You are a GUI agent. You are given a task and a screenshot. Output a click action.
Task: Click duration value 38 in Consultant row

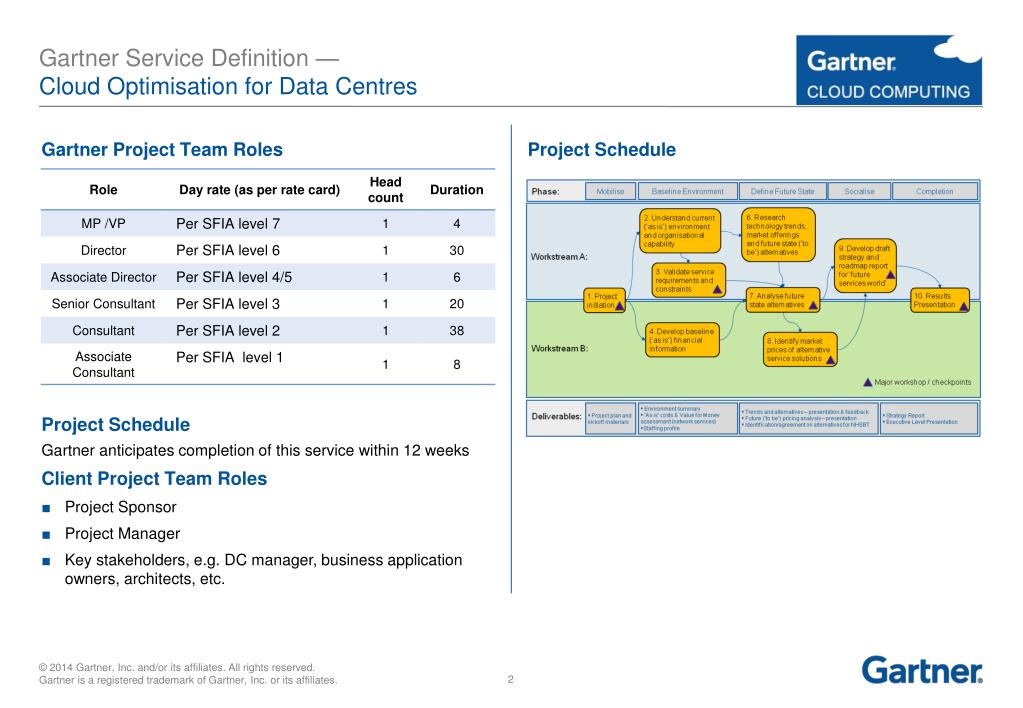[457, 331]
